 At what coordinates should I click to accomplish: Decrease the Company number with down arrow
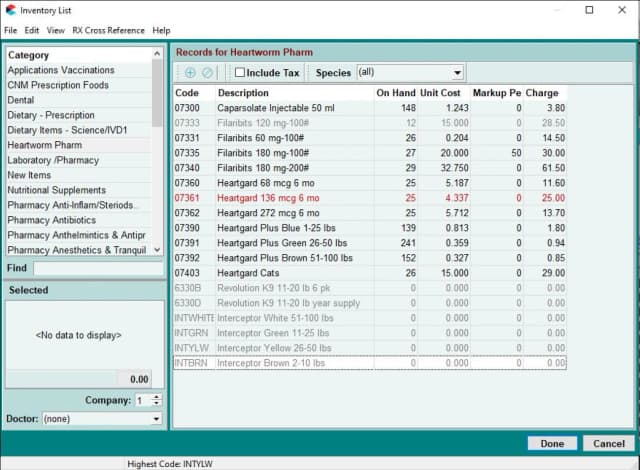155,404
